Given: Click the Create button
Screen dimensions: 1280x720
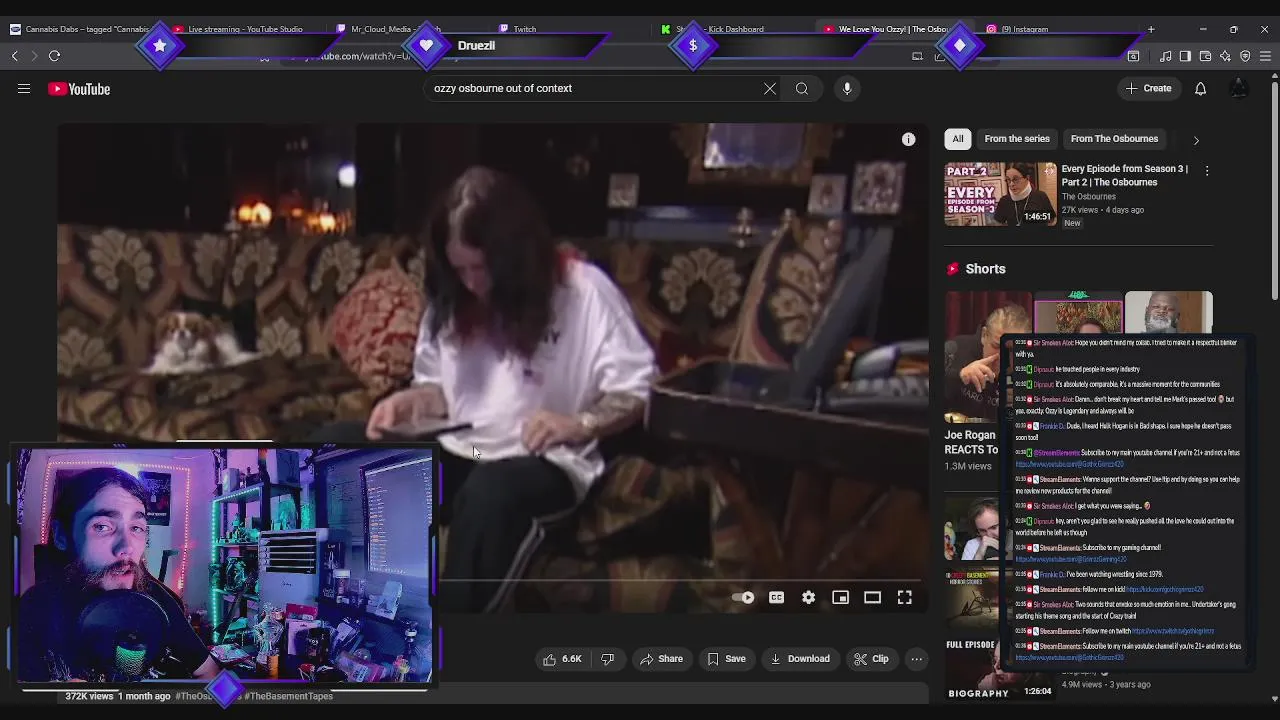Looking at the screenshot, I should (x=1148, y=89).
